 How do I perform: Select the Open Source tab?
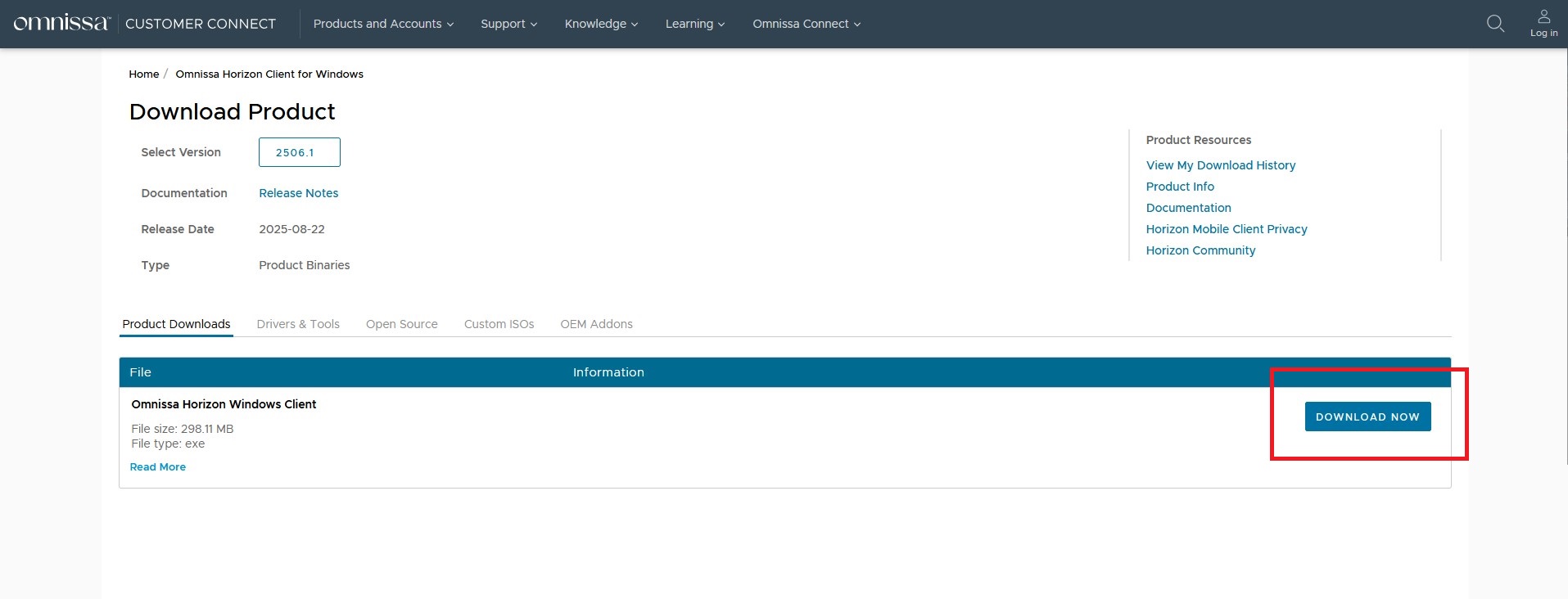[401, 324]
